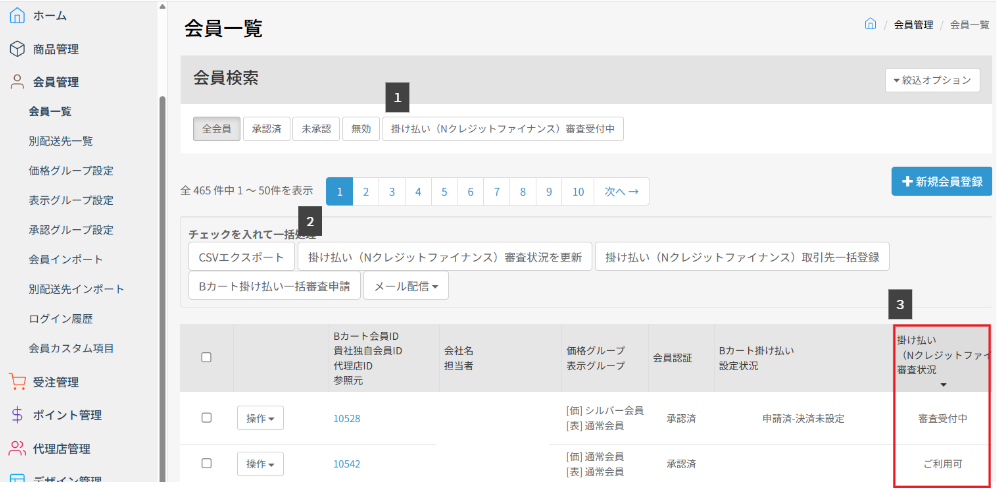Click the ご利用可 status cell
Screen dimensions: 999x492
[x=943, y=464]
